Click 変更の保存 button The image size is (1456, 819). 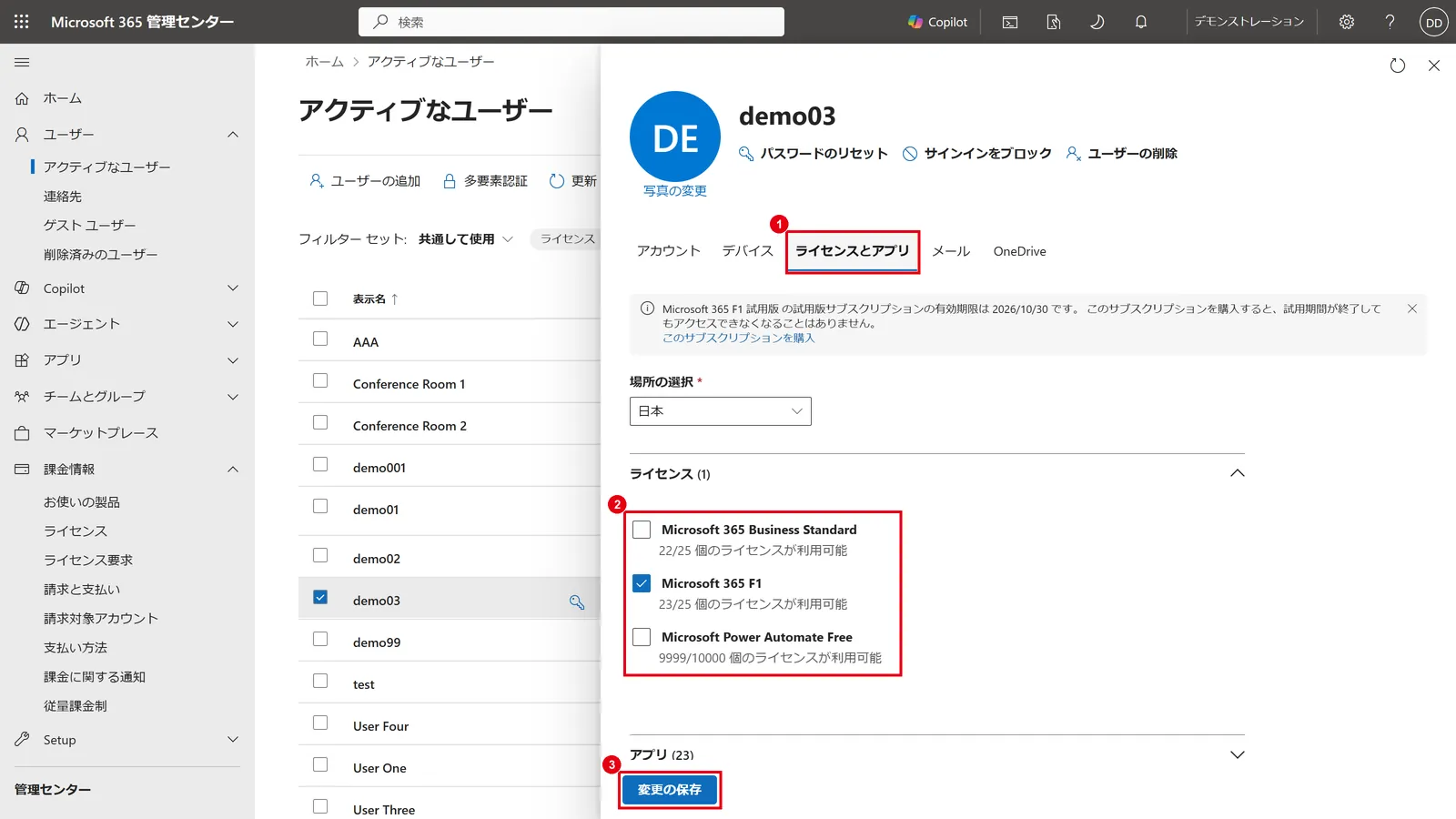(x=670, y=790)
